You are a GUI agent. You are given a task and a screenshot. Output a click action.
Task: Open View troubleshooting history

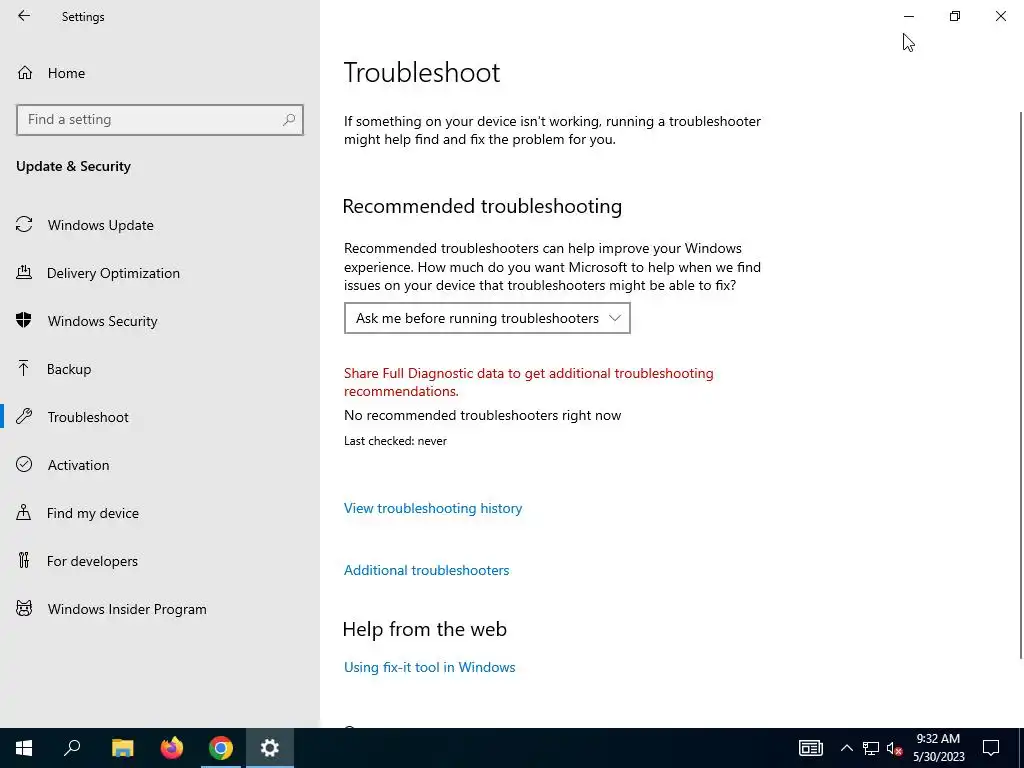pos(433,508)
